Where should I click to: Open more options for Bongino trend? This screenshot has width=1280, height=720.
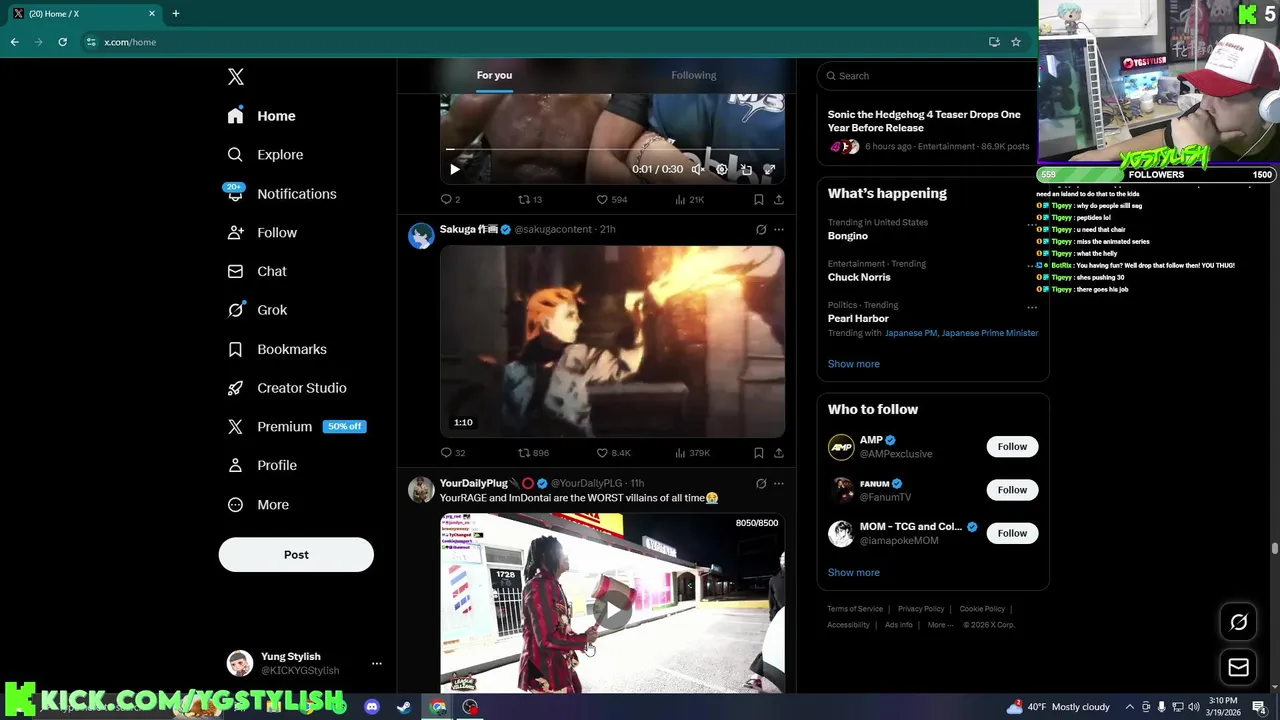tap(1032, 224)
